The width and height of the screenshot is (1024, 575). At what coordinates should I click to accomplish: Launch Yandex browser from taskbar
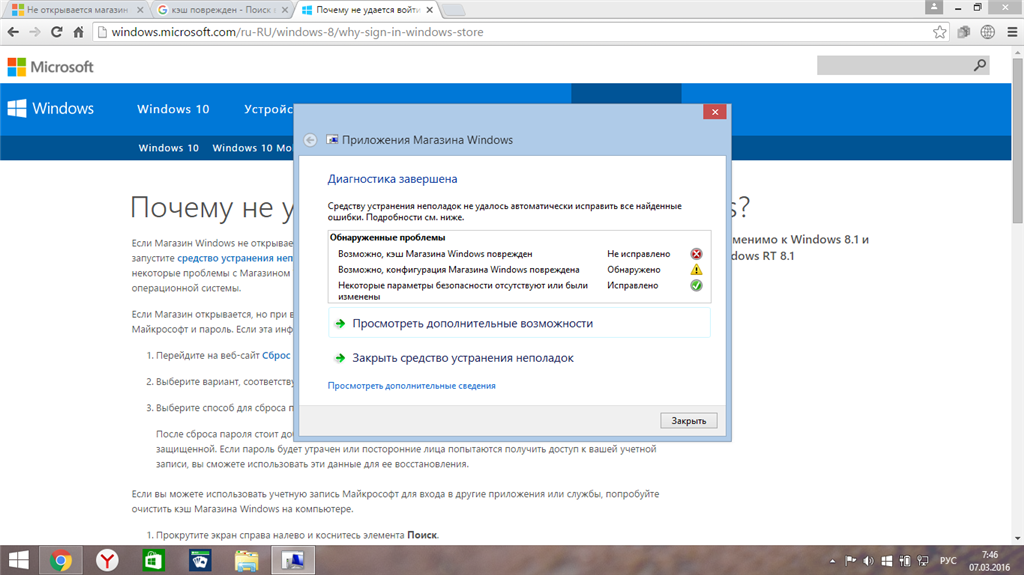click(107, 560)
